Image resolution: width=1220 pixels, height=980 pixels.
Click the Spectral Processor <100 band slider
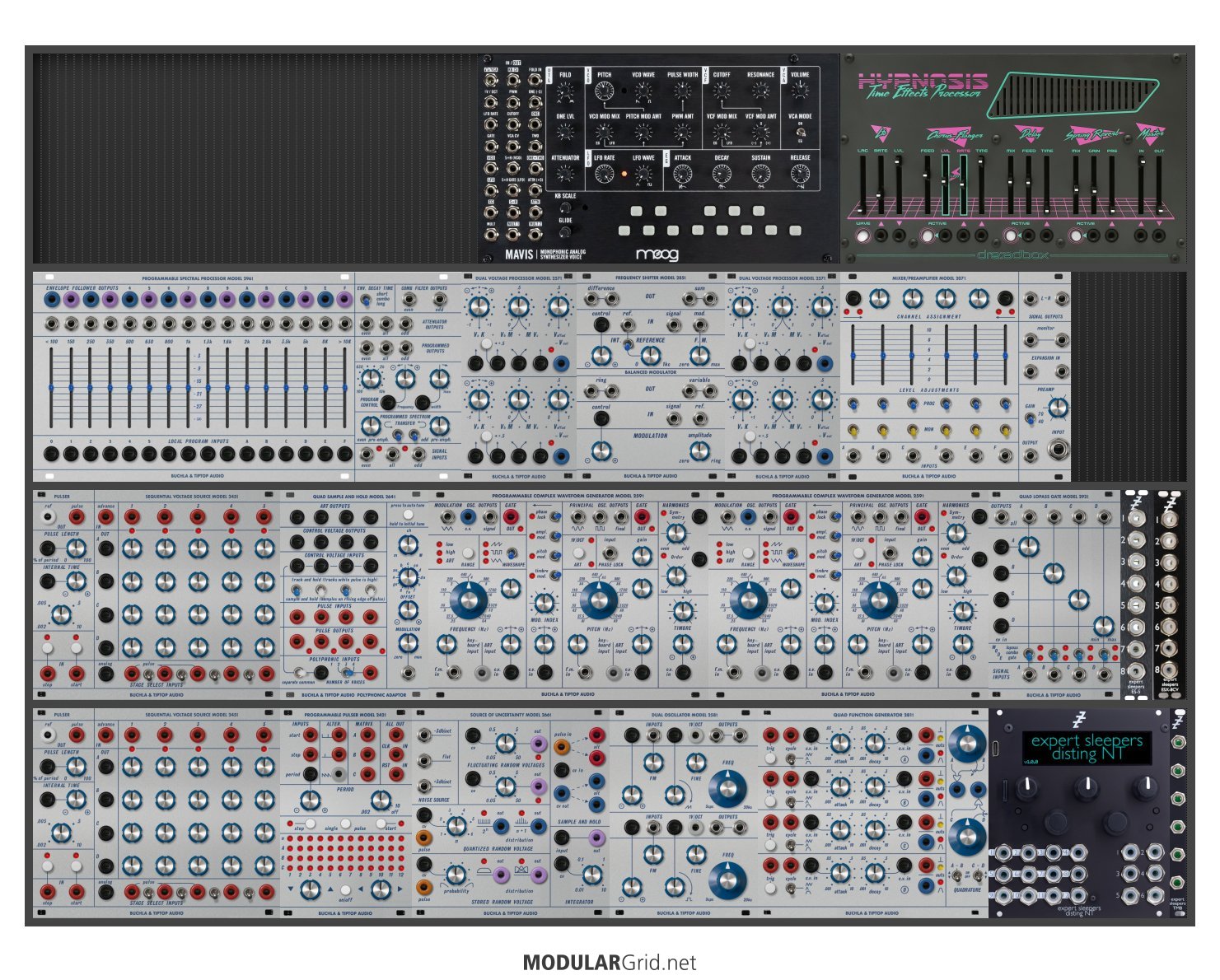pyautogui.click(x=51, y=388)
